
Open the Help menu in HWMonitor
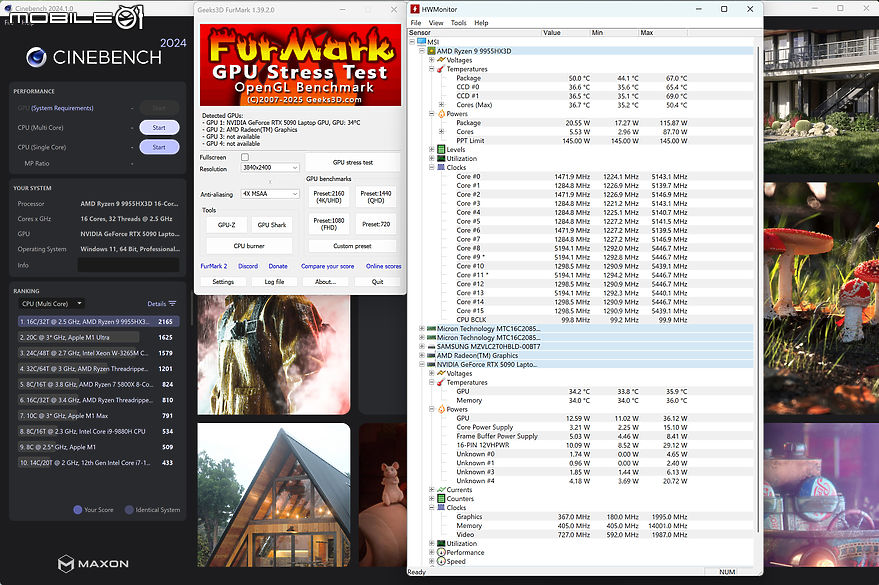(x=482, y=23)
